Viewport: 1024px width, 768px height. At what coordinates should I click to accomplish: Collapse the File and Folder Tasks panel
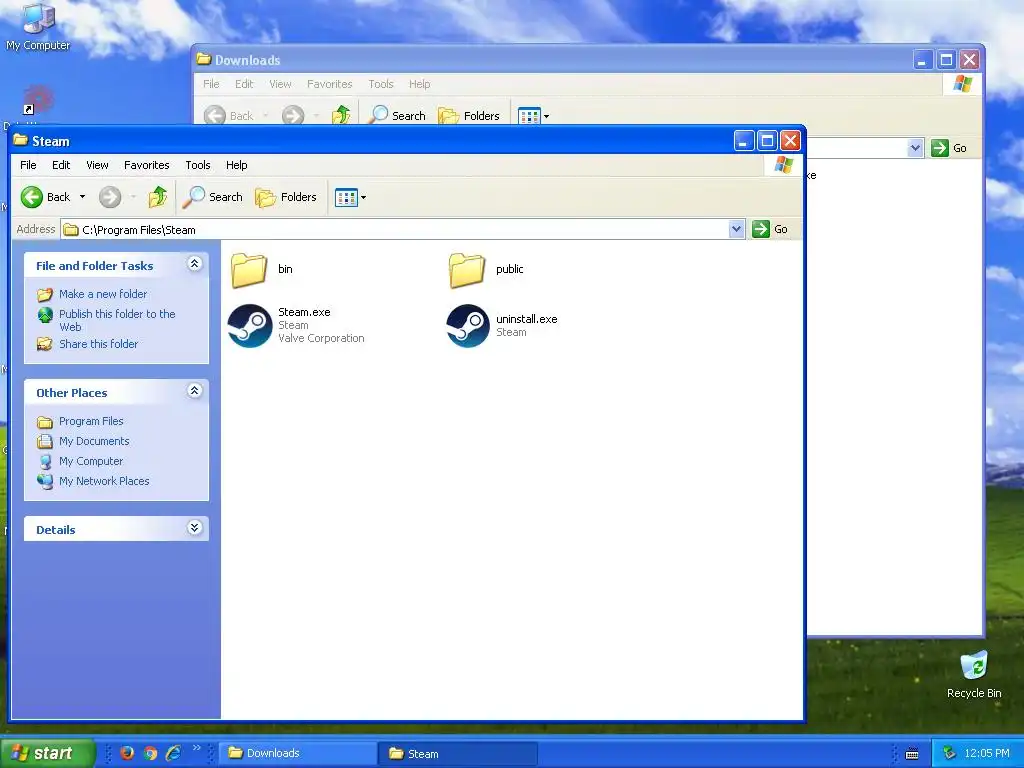[x=194, y=264]
